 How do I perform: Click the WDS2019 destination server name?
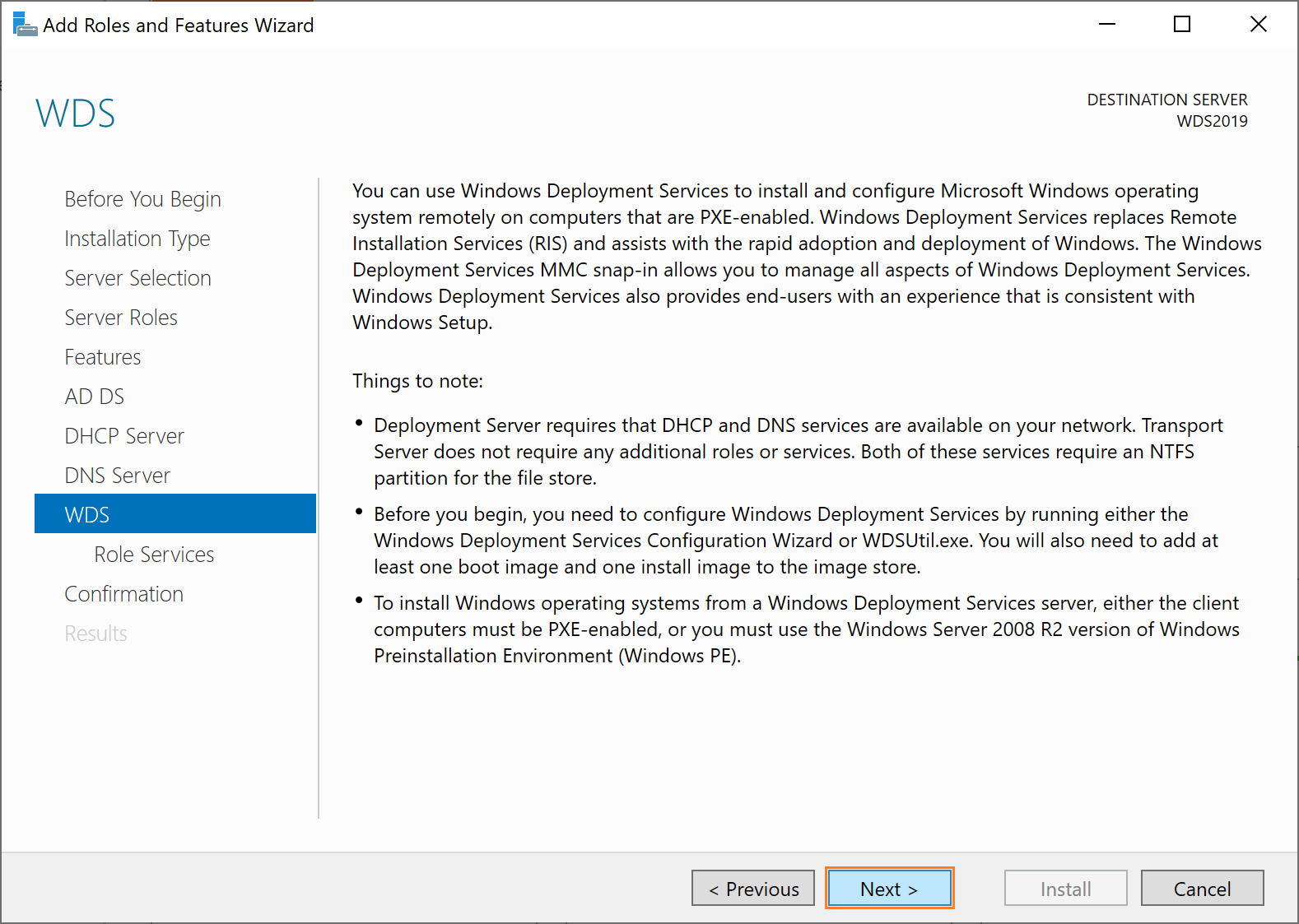click(1212, 121)
